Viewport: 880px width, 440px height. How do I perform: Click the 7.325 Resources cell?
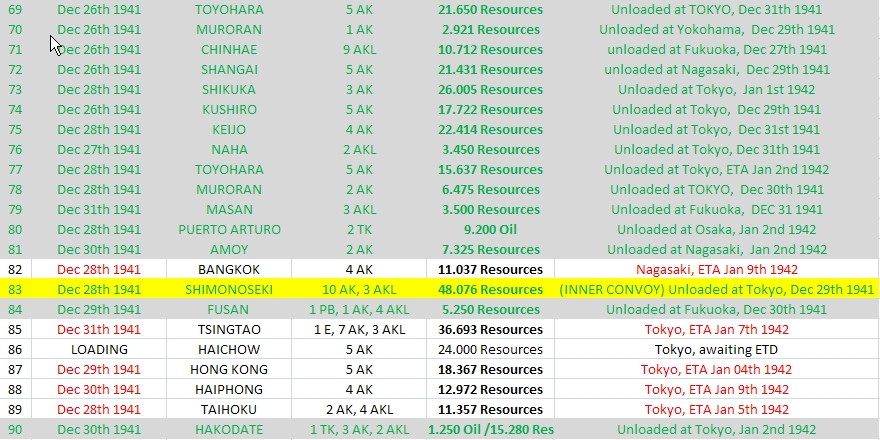[491, 250]
